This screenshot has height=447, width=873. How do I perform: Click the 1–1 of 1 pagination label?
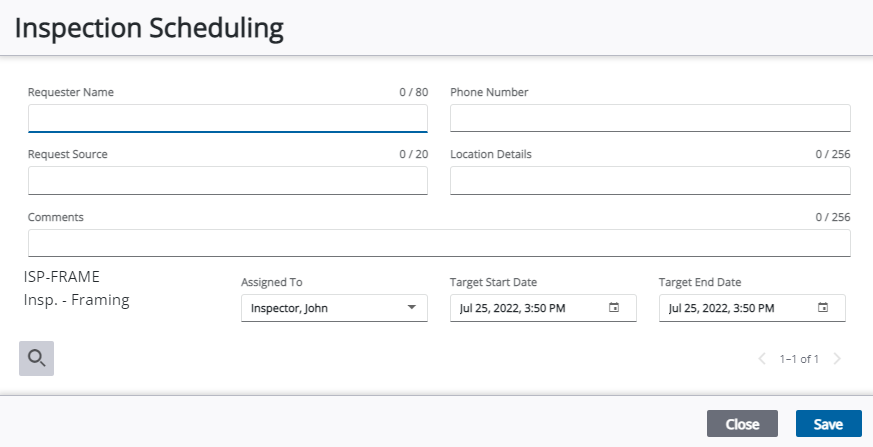coord(799,359)
